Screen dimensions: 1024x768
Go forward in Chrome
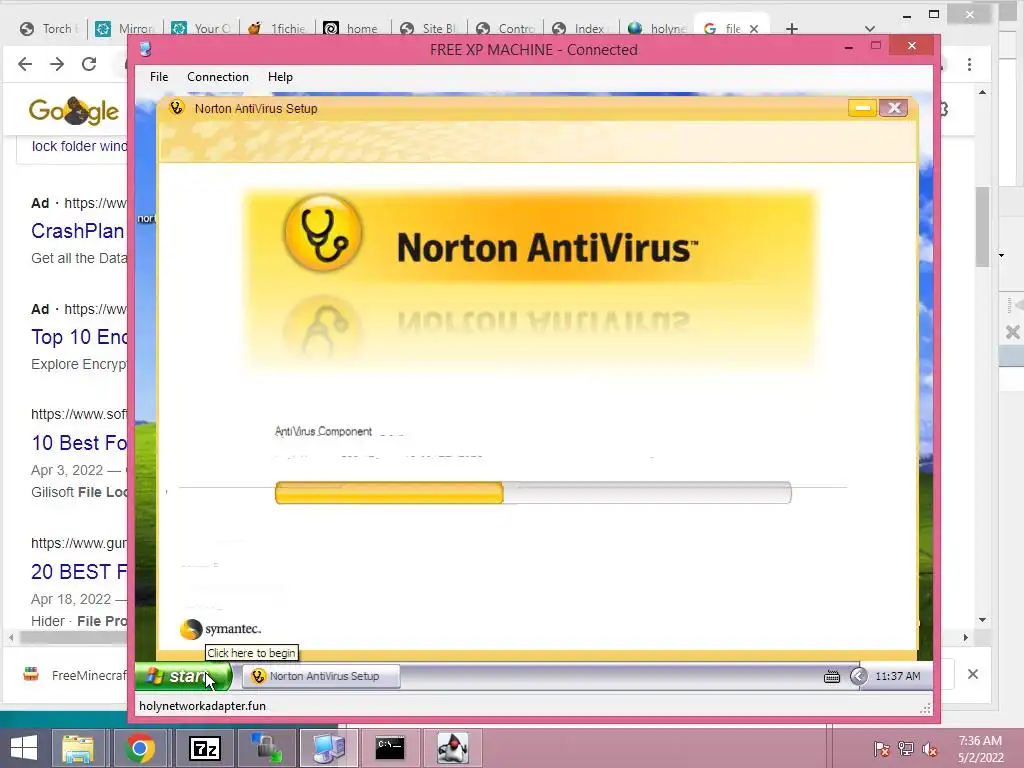[x=57, y=64]
